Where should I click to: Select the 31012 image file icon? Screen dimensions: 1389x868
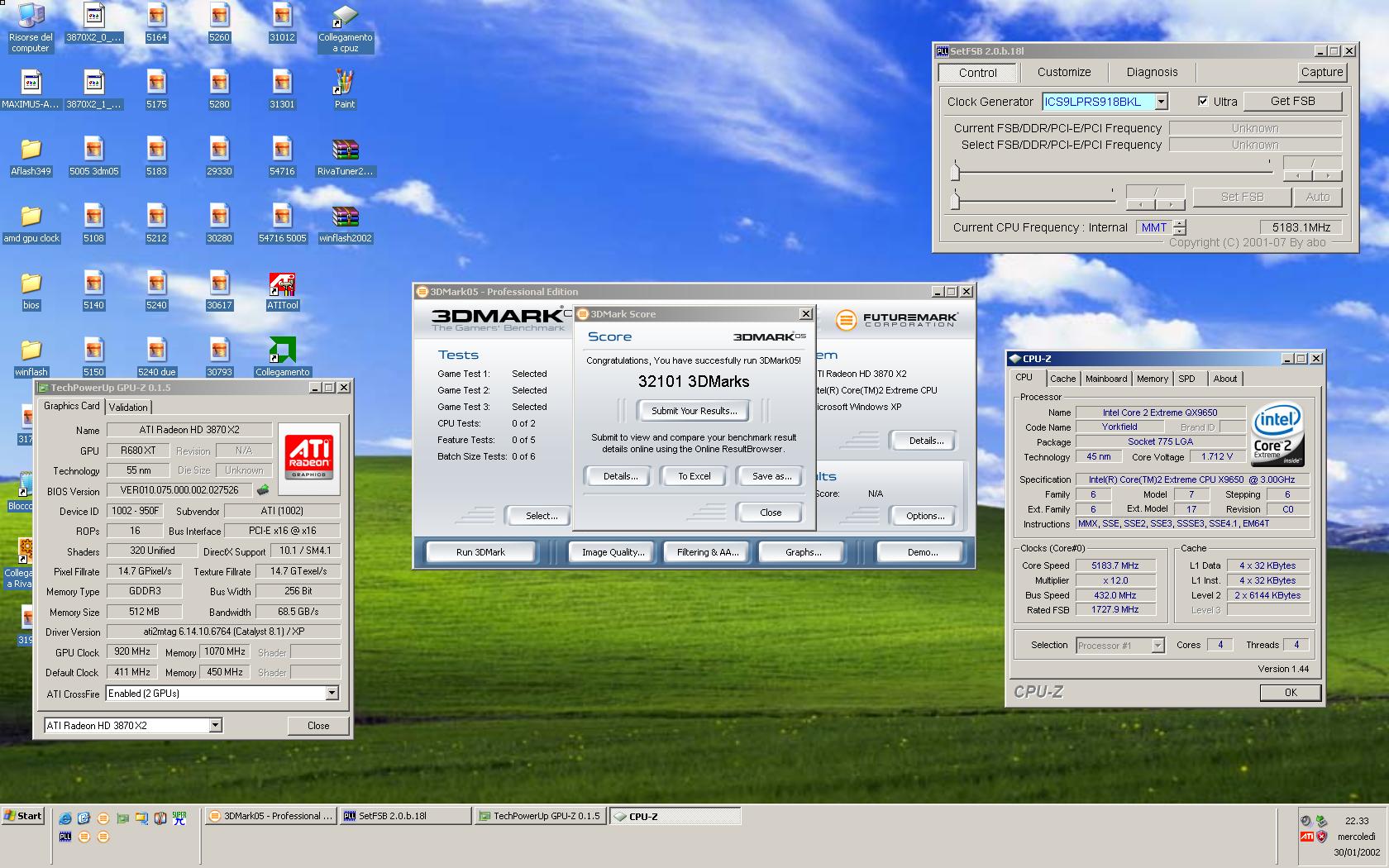point(282,22)
